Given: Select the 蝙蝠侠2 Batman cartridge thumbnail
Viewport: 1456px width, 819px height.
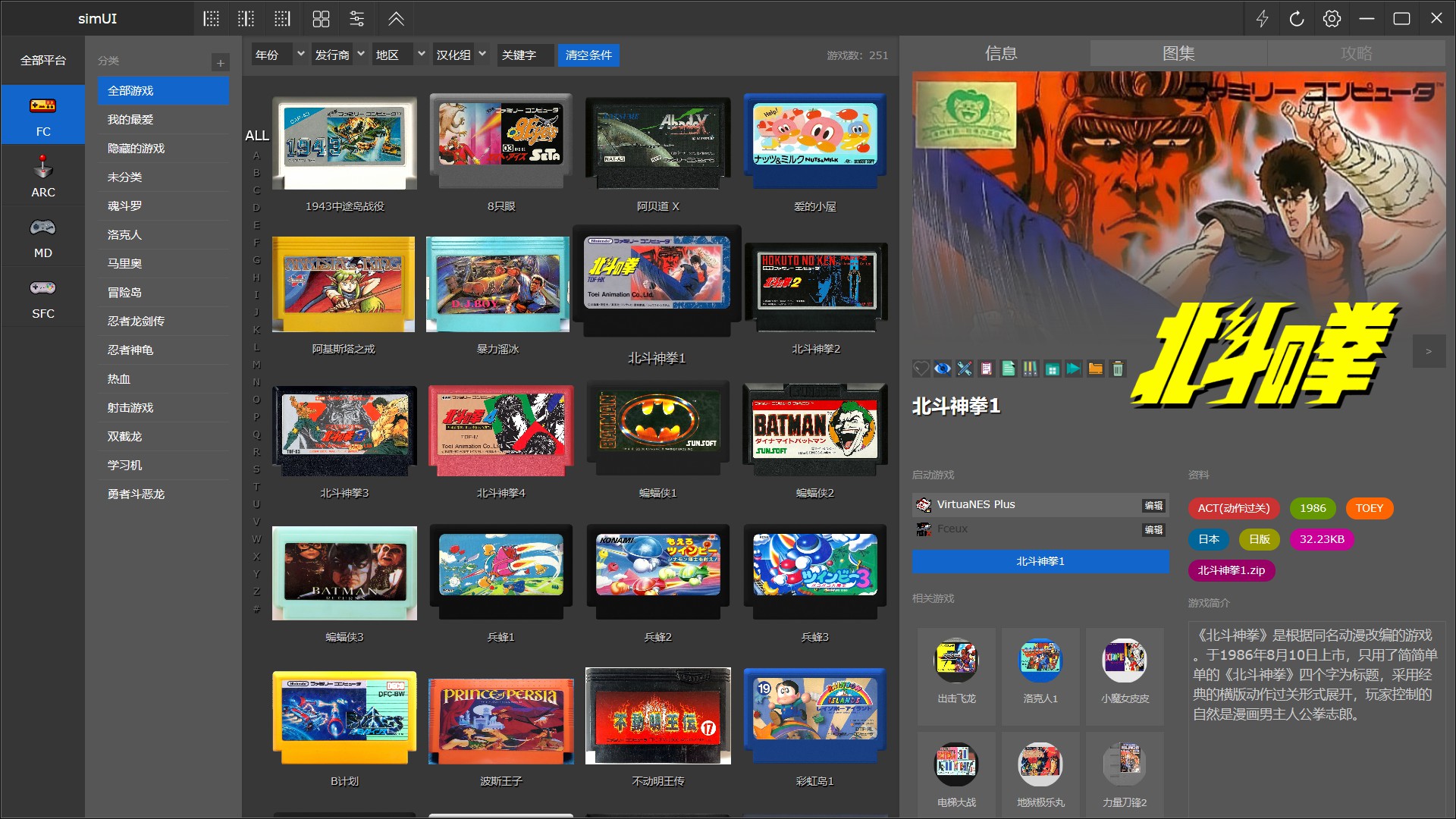Looking at the screenshot, I should [x=814, y=431].
